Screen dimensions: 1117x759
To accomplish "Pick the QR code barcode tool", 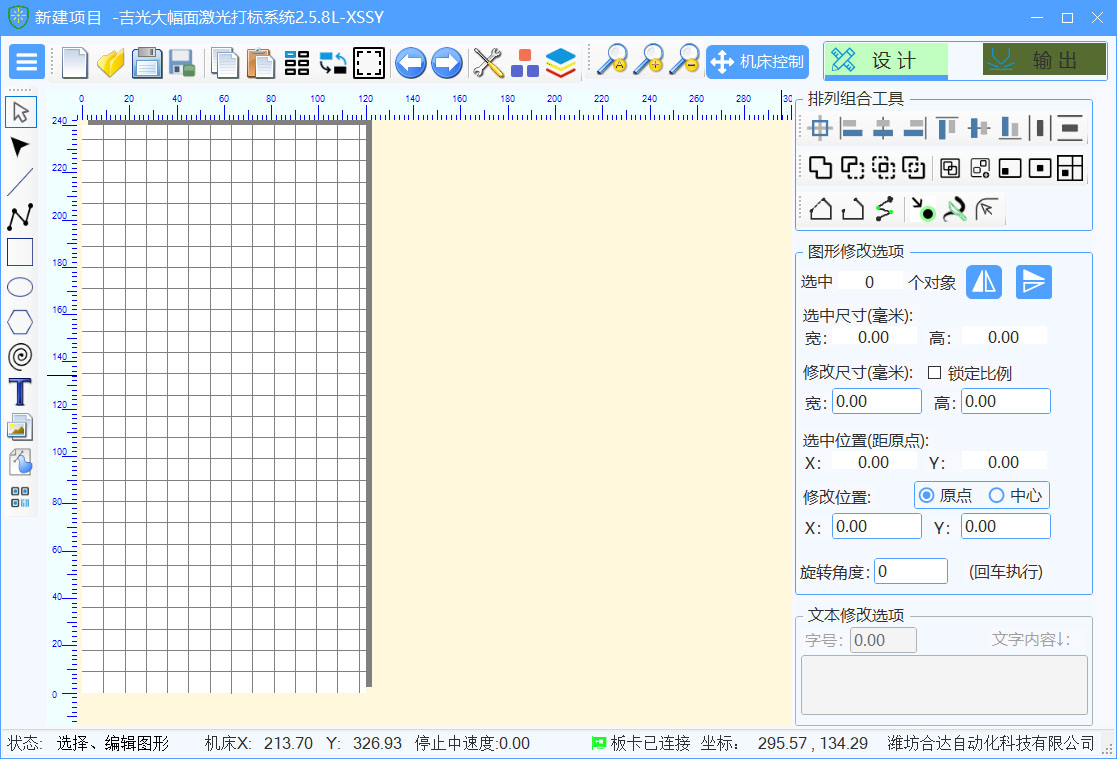I will click(20, 497).
